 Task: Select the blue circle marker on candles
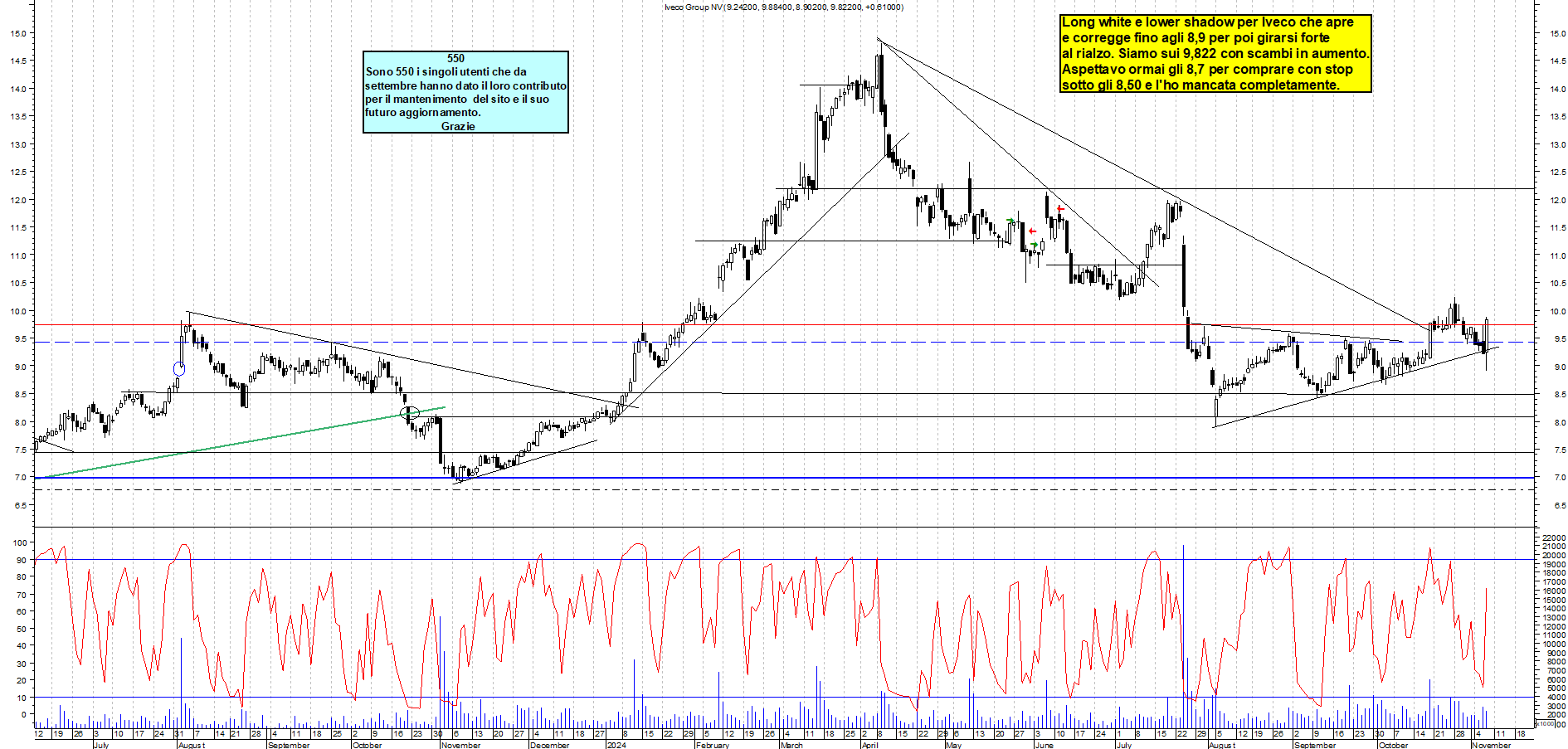pyautogui.click(x=179, y=369)
